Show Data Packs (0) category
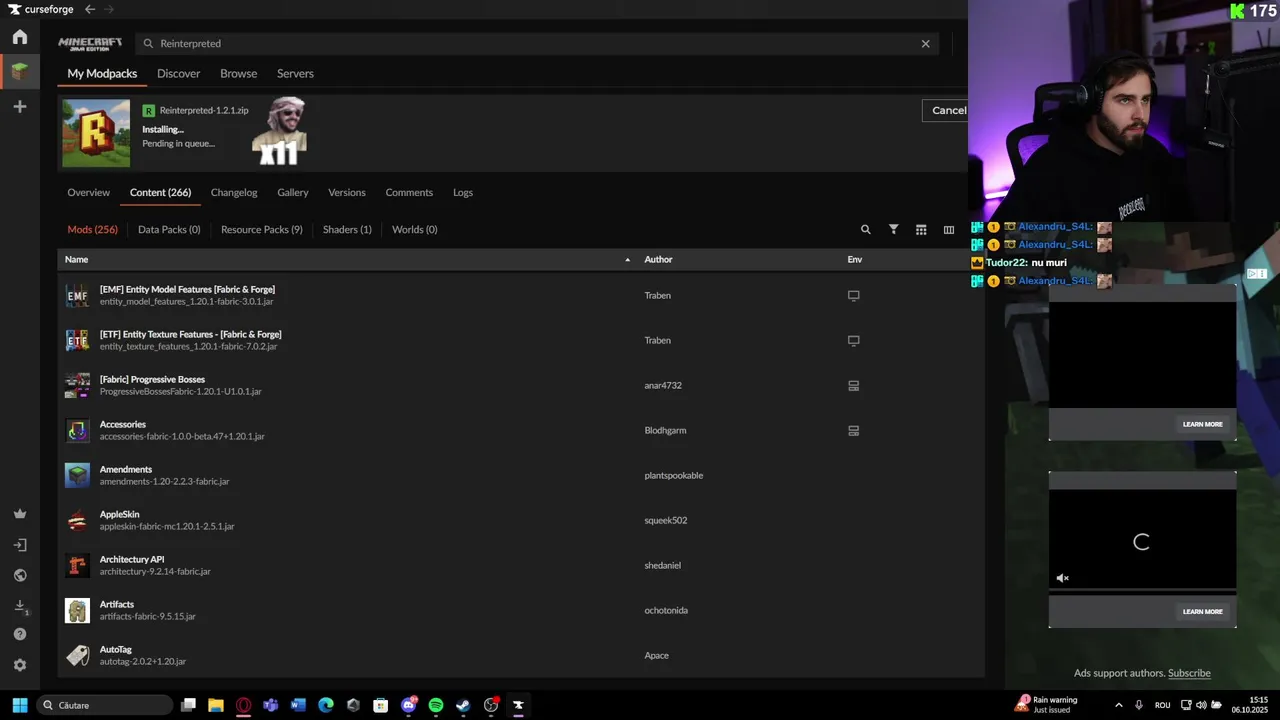 pyautogui.click(x=169, y=230)
